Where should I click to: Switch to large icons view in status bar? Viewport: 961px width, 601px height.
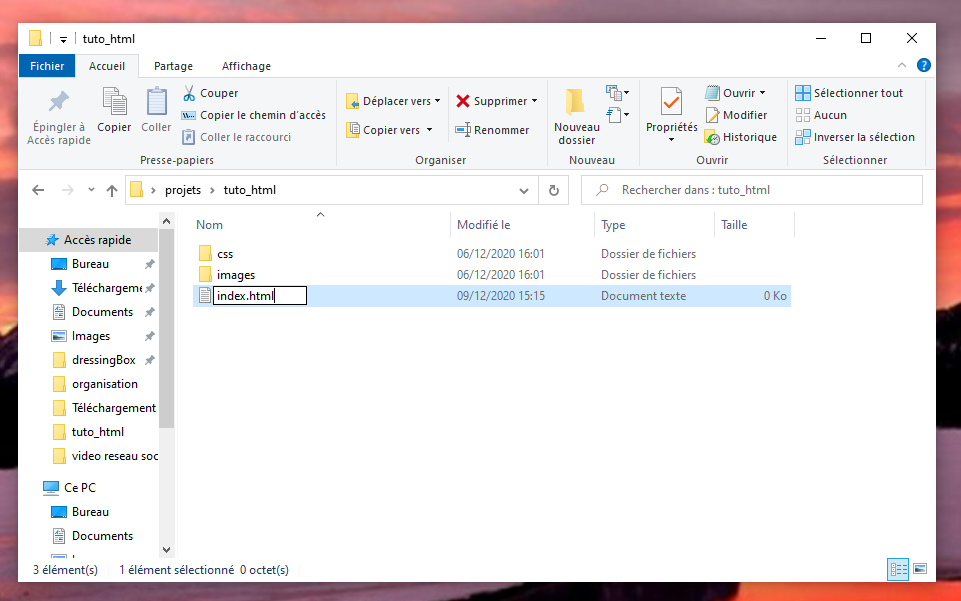click(x=920, y=569)
